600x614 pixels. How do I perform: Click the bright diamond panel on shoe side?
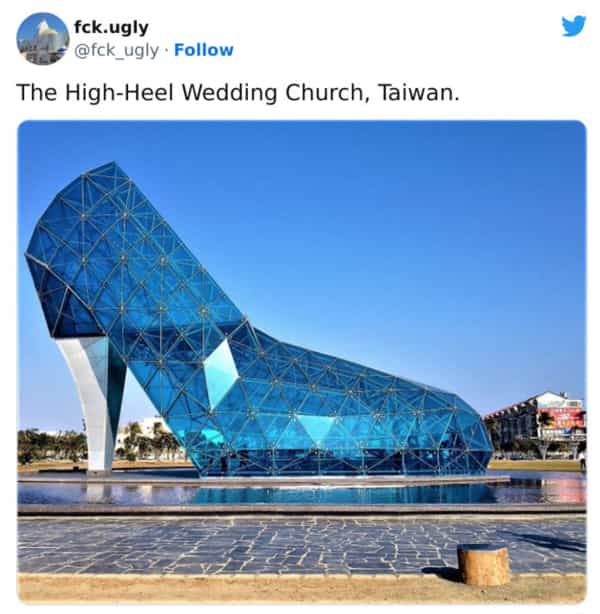[221, 374]
